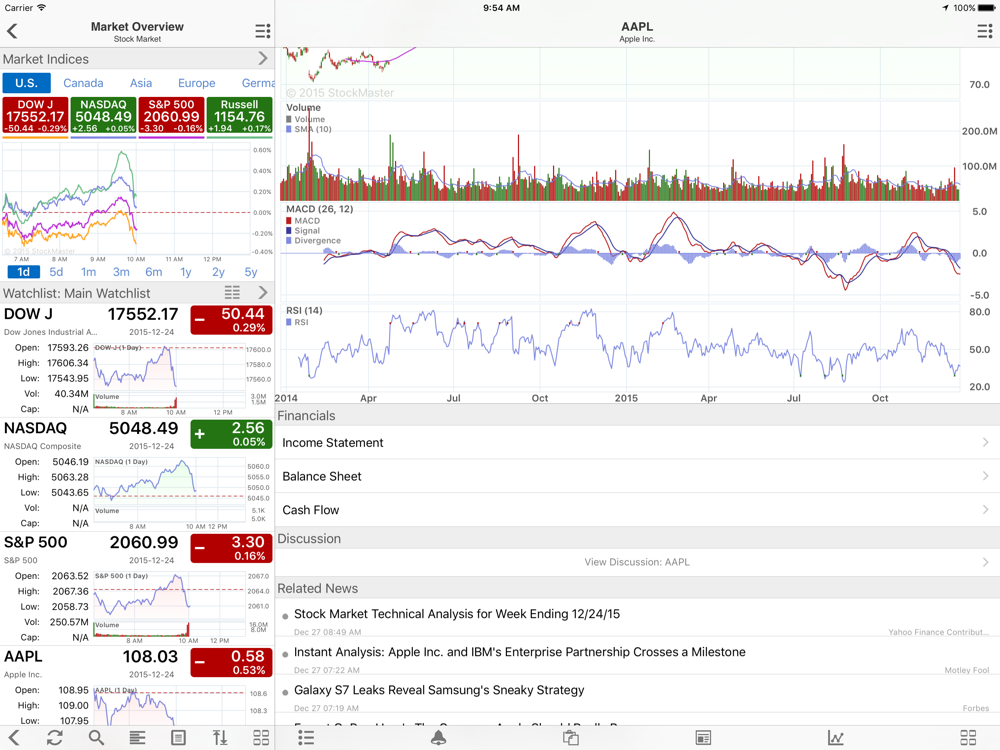Viewport: 1000px width, 750px height.
Task: Read Instant Analysis Apple and IBM article
Action: tap(637, 658)
